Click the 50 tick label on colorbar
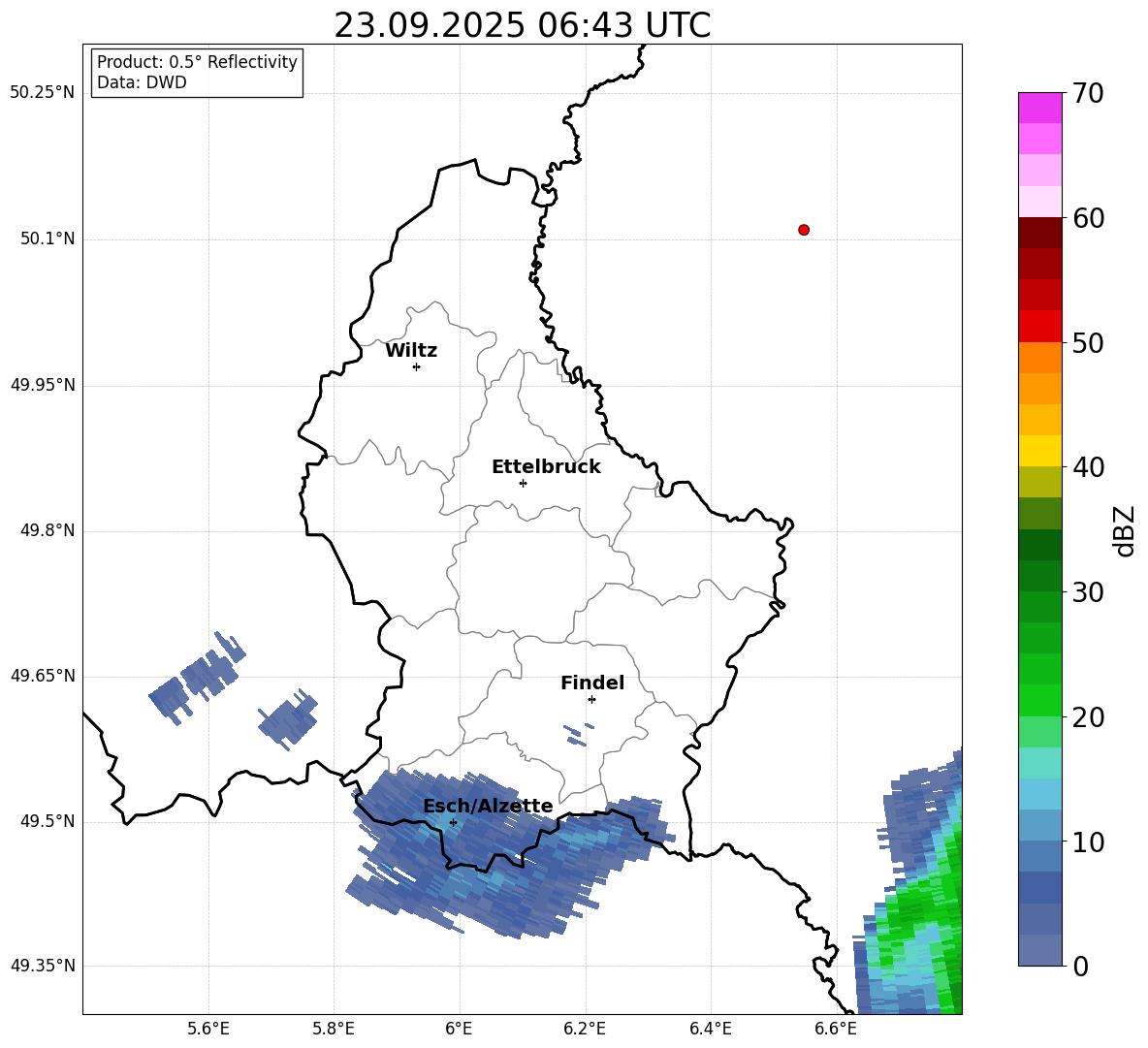This screenshot has height=1048, width=1148. pos(1088,342)
